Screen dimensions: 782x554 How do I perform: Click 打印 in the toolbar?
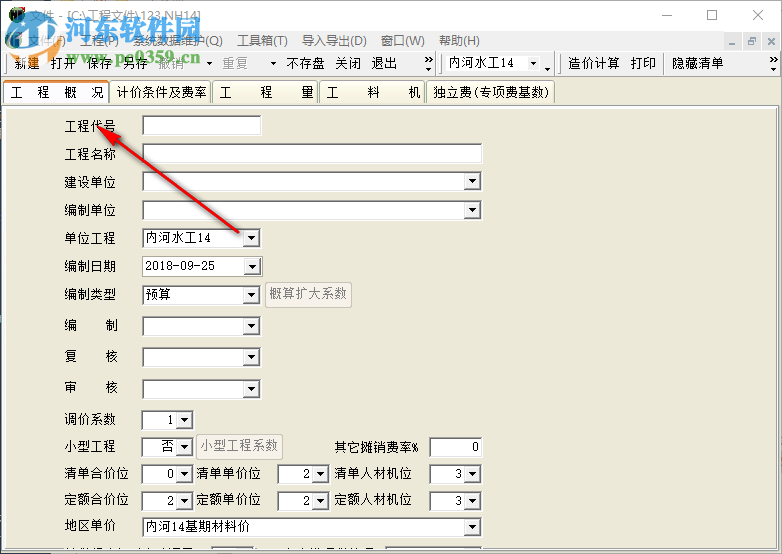click(x=643, y=63)
